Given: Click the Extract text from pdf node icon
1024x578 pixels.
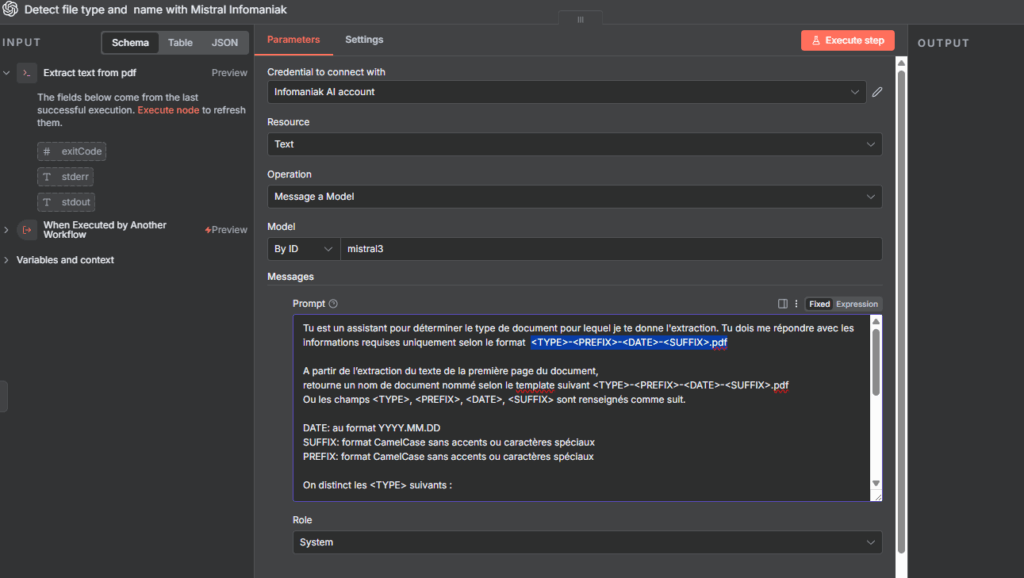Looking at the screenshot, I should click(27, 73).
